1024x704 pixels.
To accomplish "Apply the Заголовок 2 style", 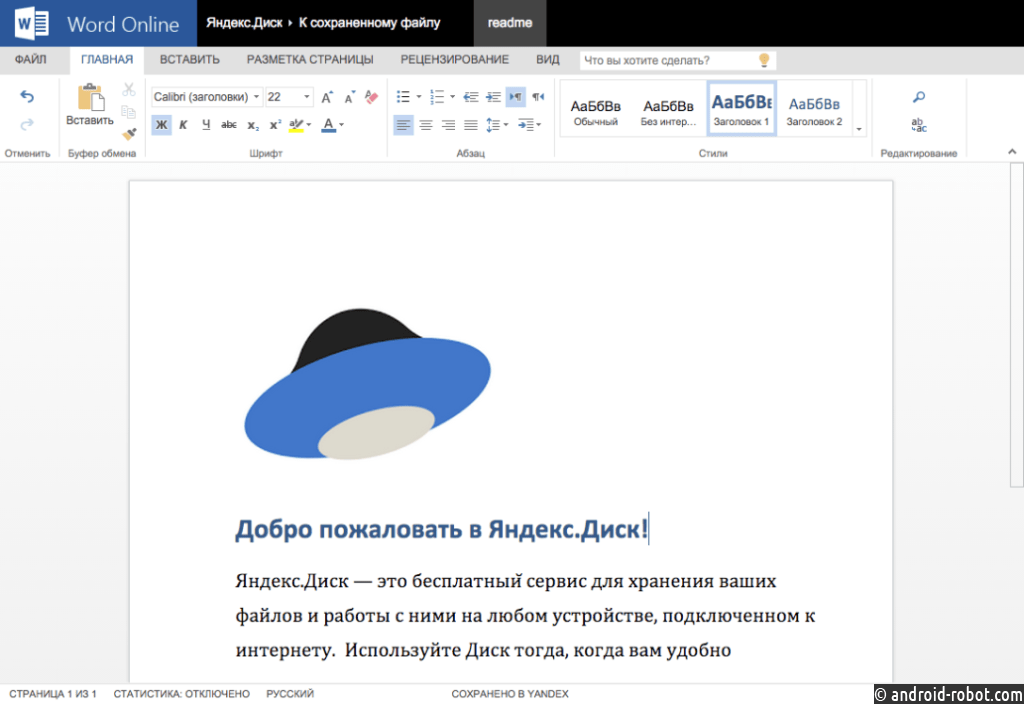I will click(814, 109).
